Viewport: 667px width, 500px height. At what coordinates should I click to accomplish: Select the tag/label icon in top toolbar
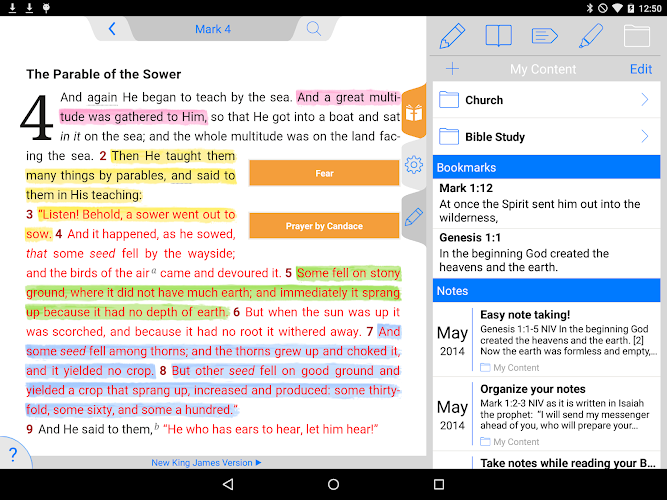point(544,36)
